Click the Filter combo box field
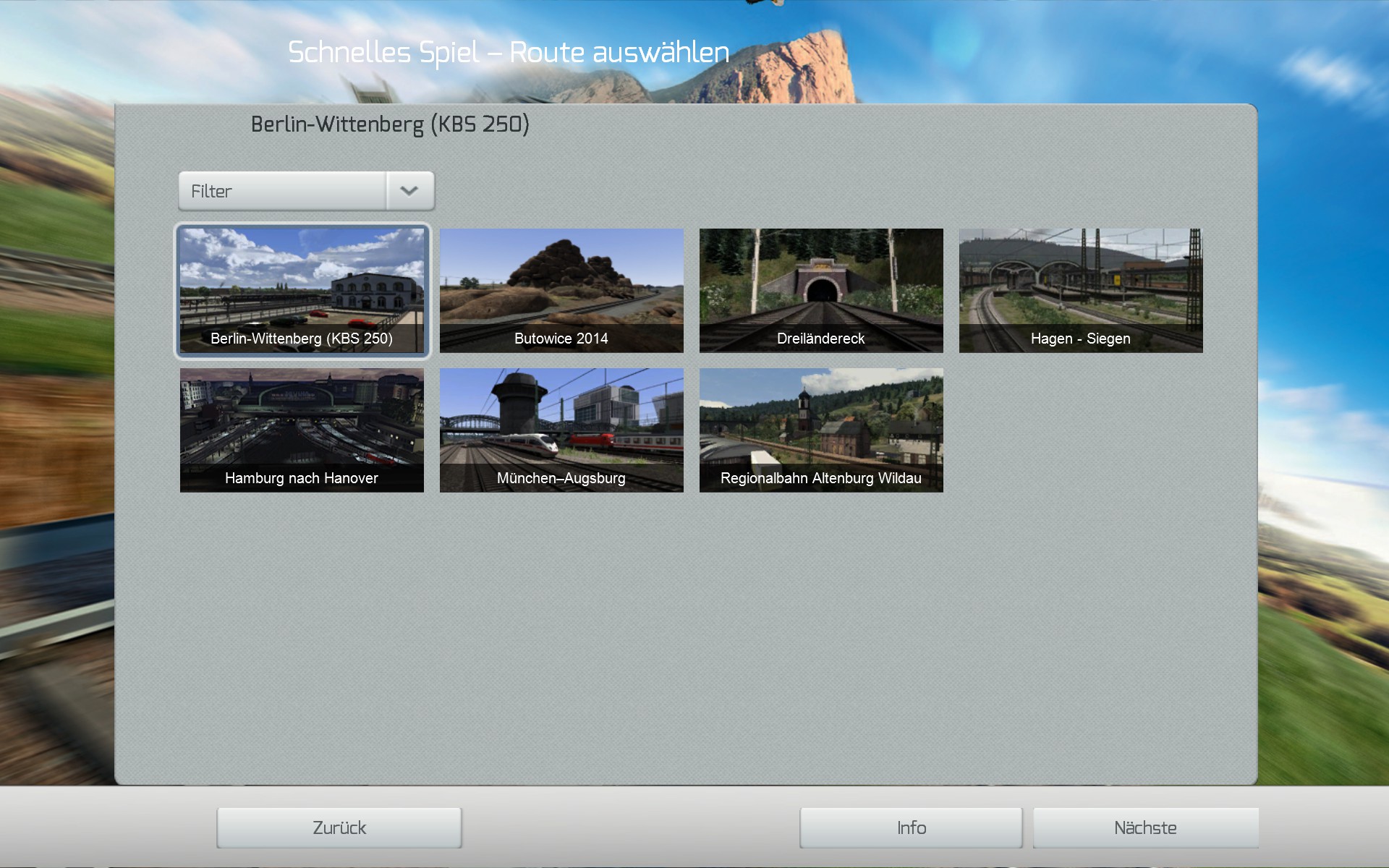The height and width of the screenshot is (868, 1389). [282, 191]
